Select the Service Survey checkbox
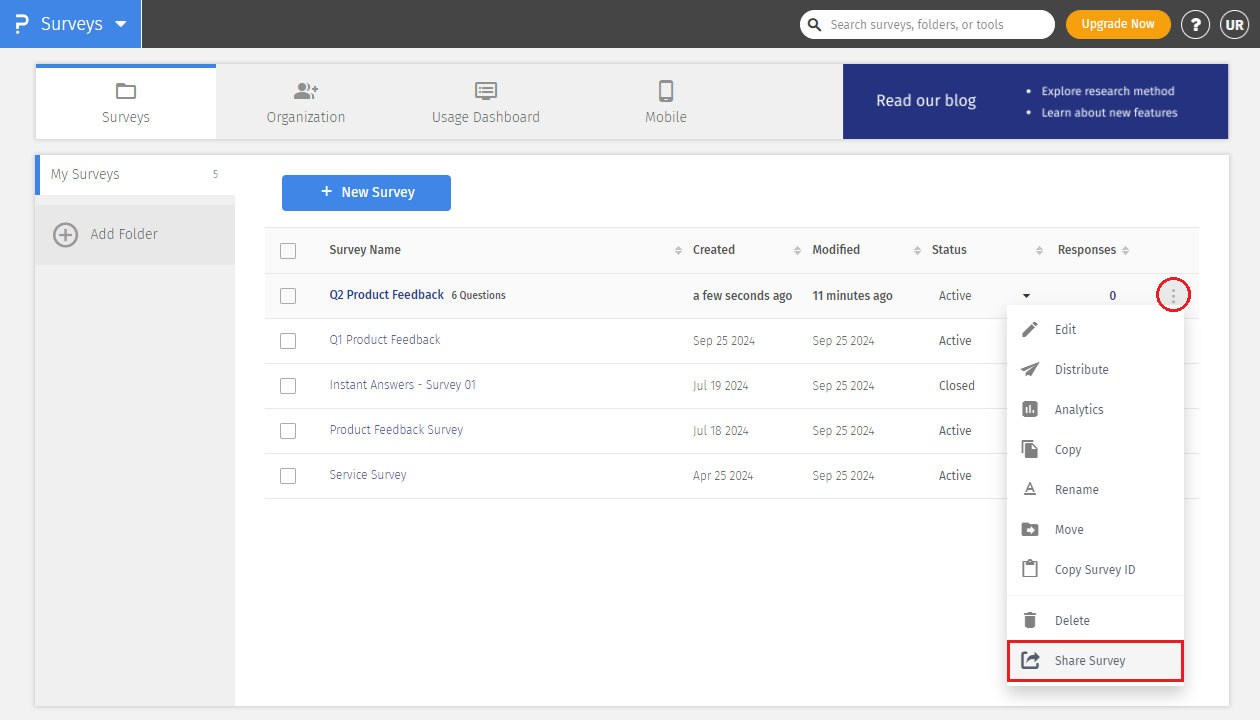Image resolution: width=1260 pixels, height=720 pixels. tap(288, 476)
